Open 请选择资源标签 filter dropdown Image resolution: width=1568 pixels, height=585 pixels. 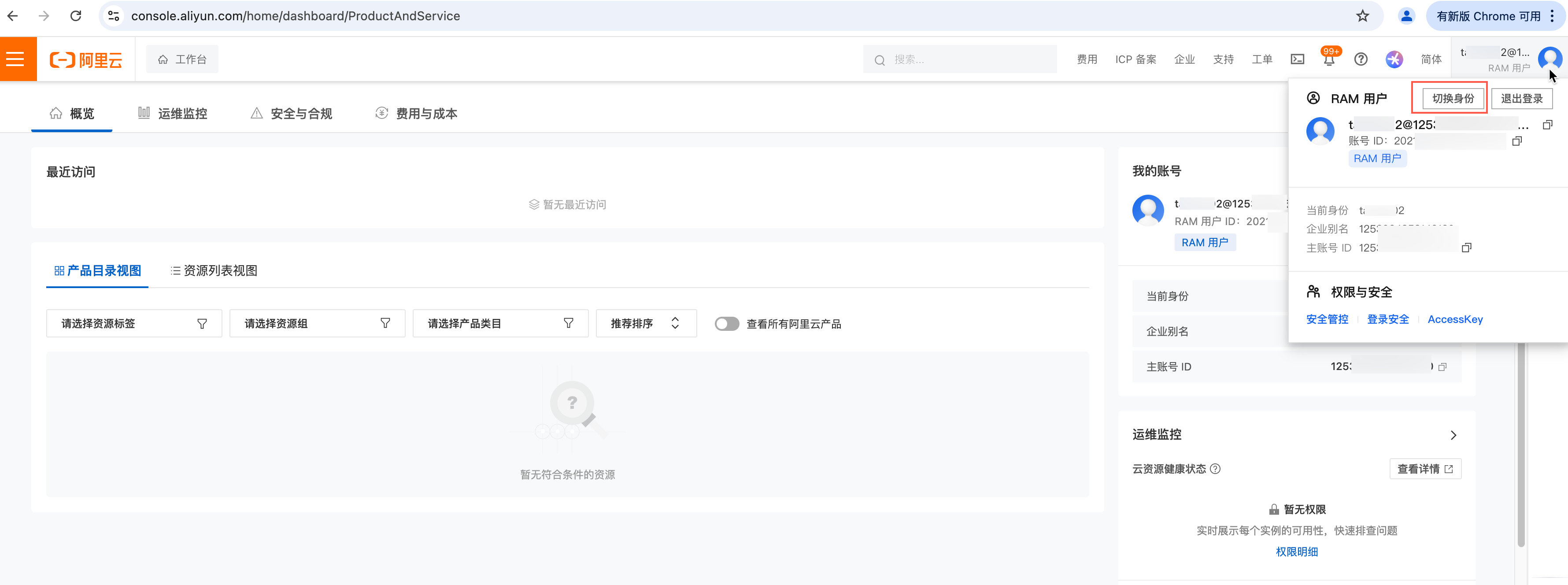(x=134, y=324)
